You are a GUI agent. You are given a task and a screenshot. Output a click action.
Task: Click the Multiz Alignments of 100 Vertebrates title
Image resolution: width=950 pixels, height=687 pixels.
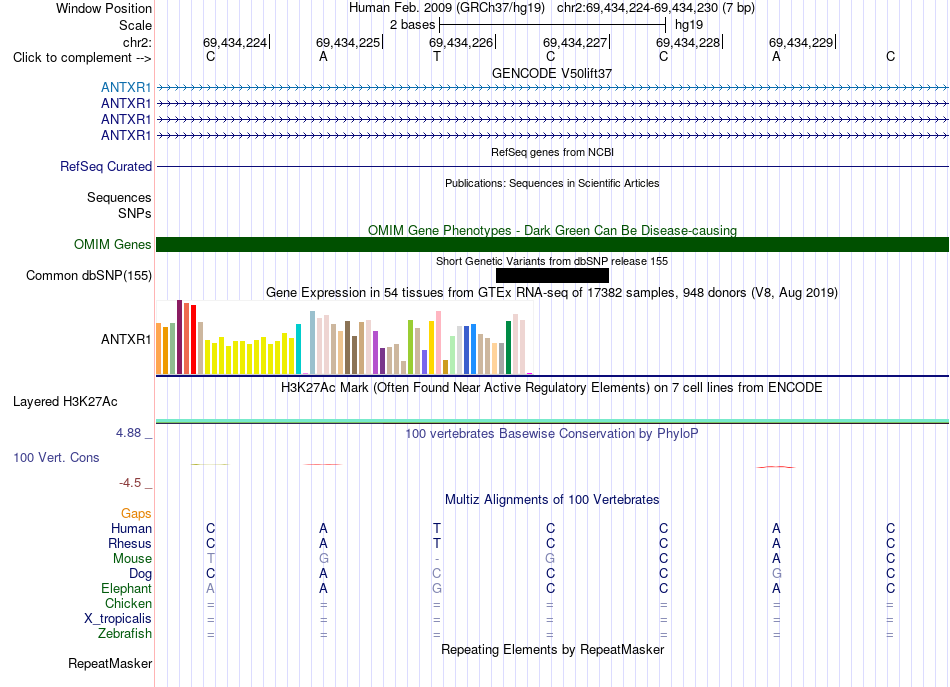[552, 500]
